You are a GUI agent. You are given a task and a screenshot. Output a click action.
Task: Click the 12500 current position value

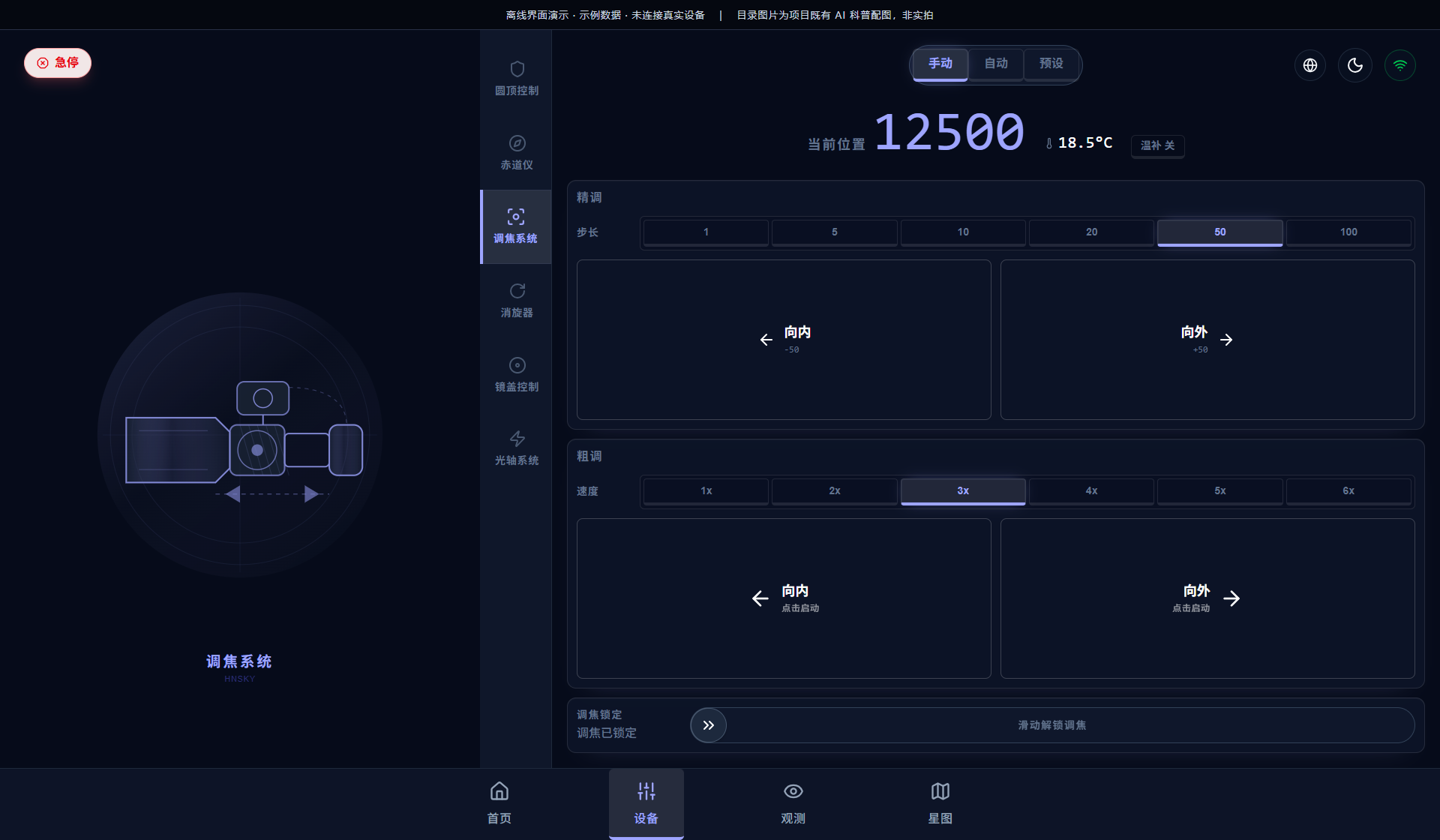click(x=949, y=133)
